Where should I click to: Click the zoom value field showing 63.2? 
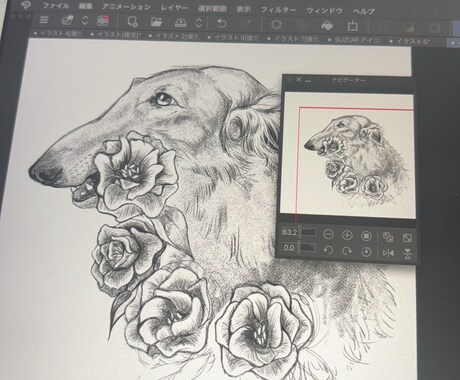[289, 232]
